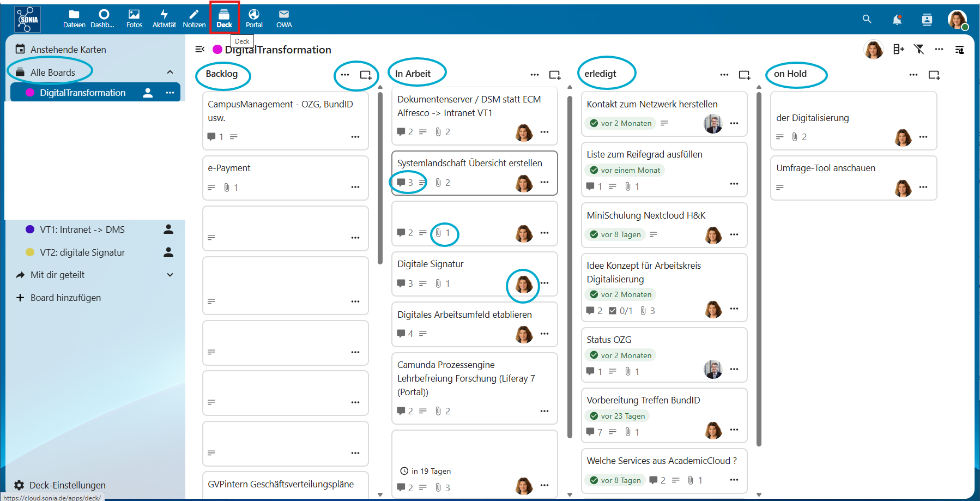Click the search magnifier icon
Screen dimensions: 980x501
click(x=866, y=19)
